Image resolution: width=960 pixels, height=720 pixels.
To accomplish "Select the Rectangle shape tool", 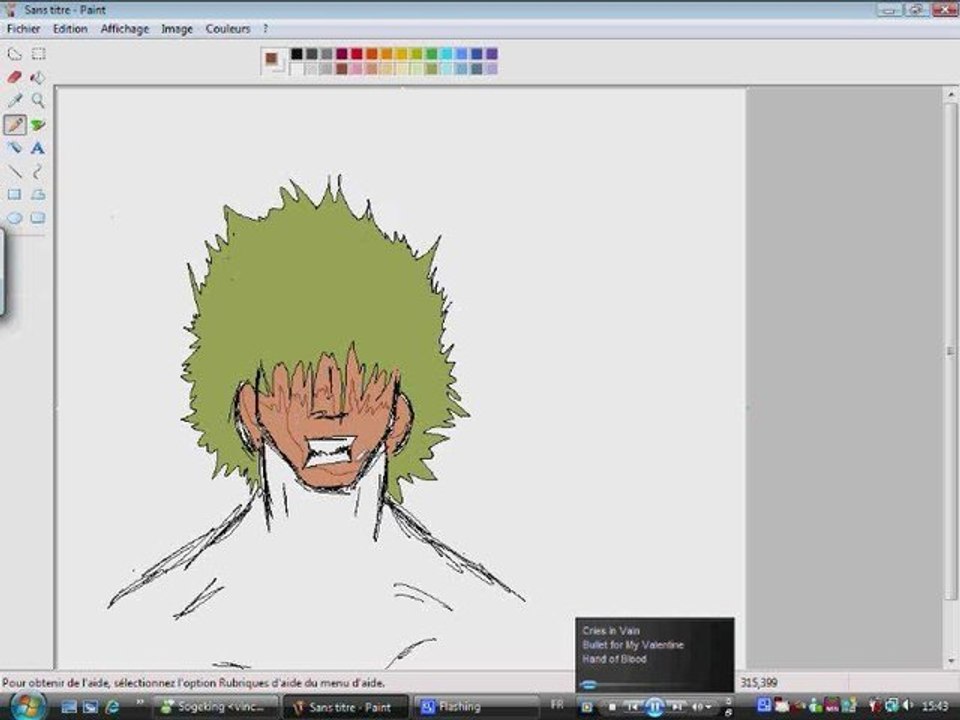I will [x=14, y=195].
